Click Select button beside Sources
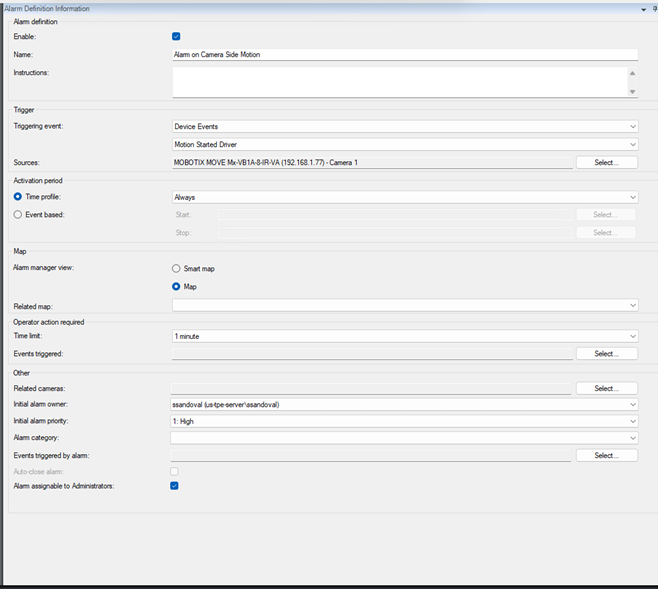 (x=607, y=162)
